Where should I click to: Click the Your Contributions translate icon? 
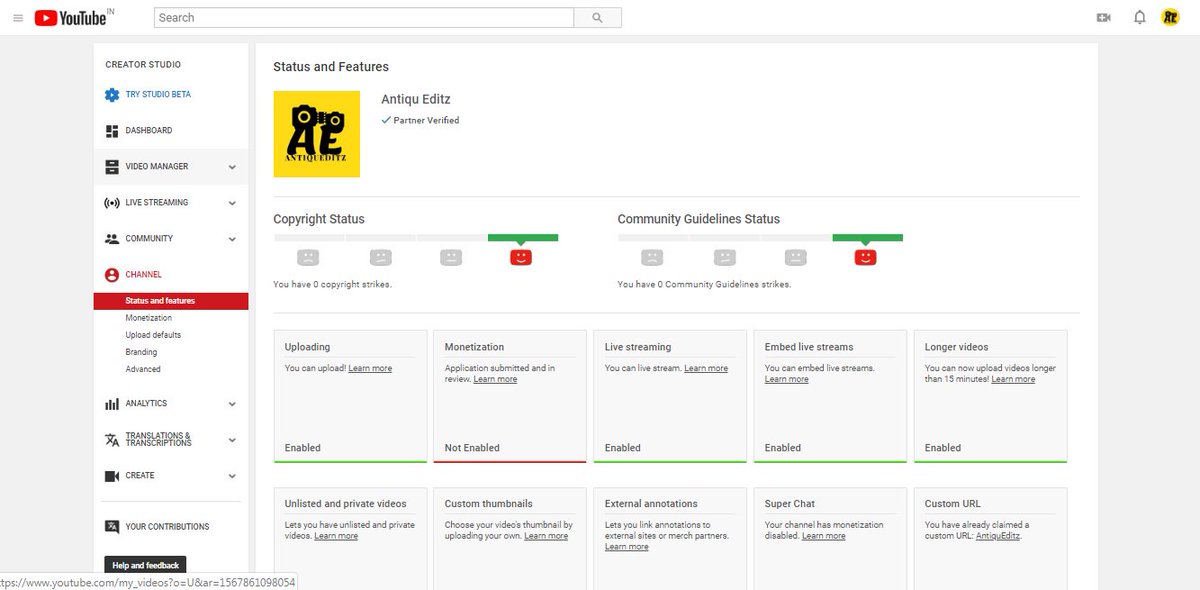112,527
